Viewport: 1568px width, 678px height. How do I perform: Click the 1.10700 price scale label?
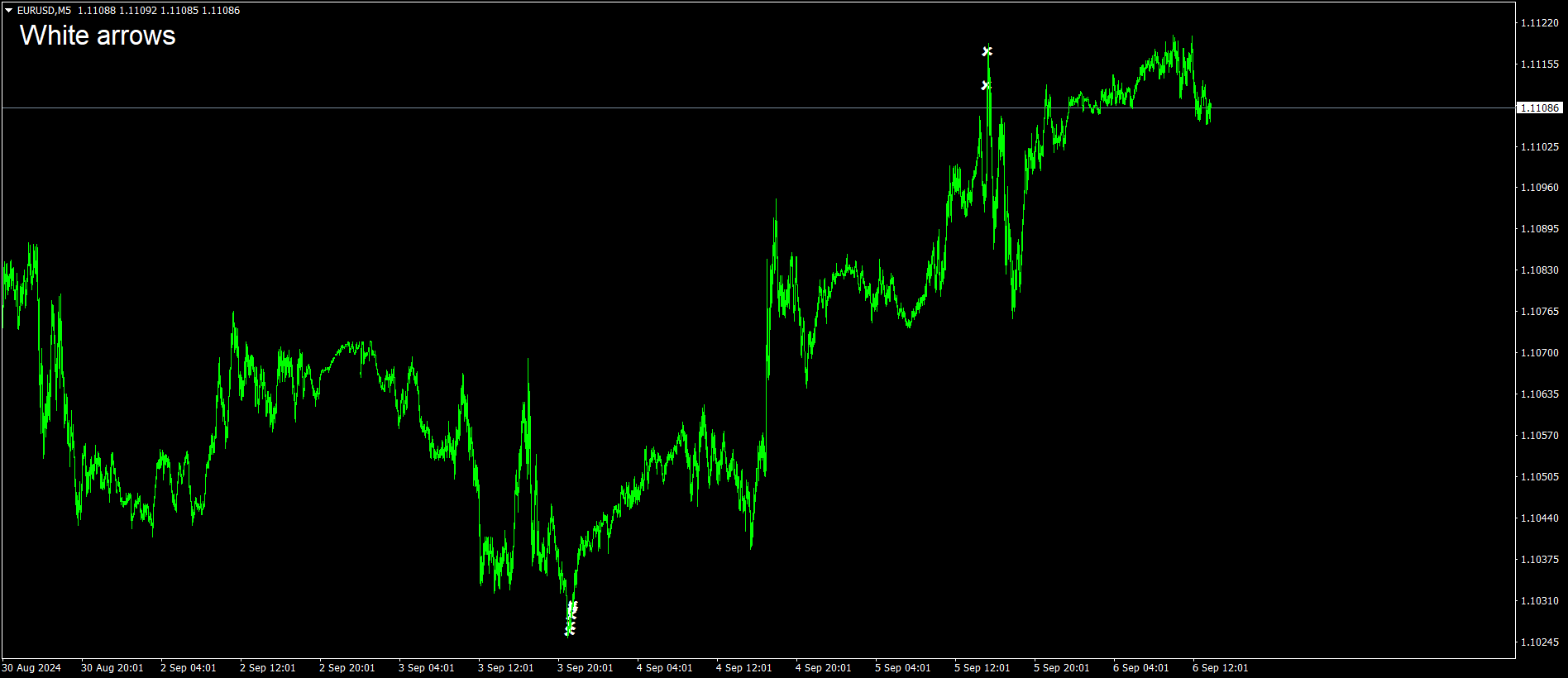[1540, 353]
